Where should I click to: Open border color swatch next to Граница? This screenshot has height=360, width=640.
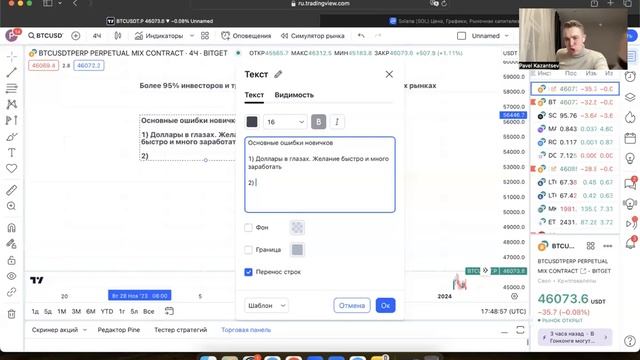[297, 250]
